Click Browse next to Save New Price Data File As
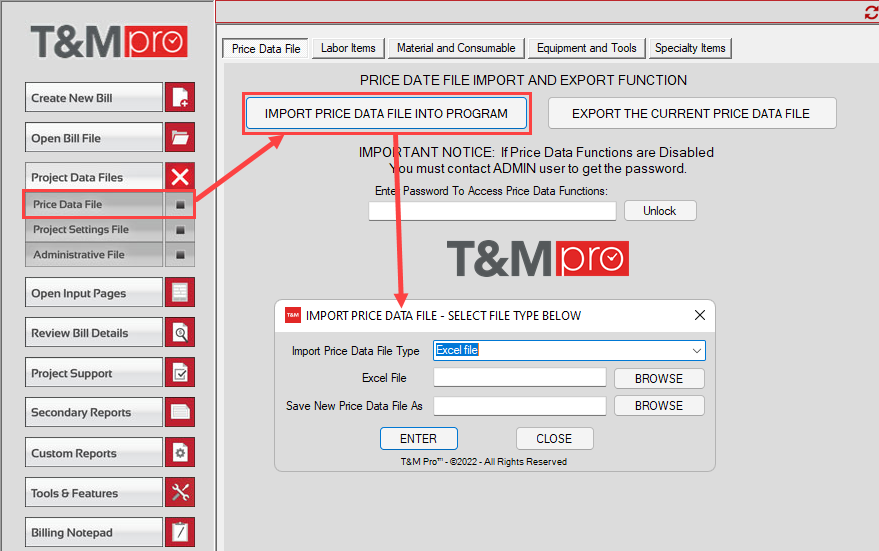 point(659,405)
